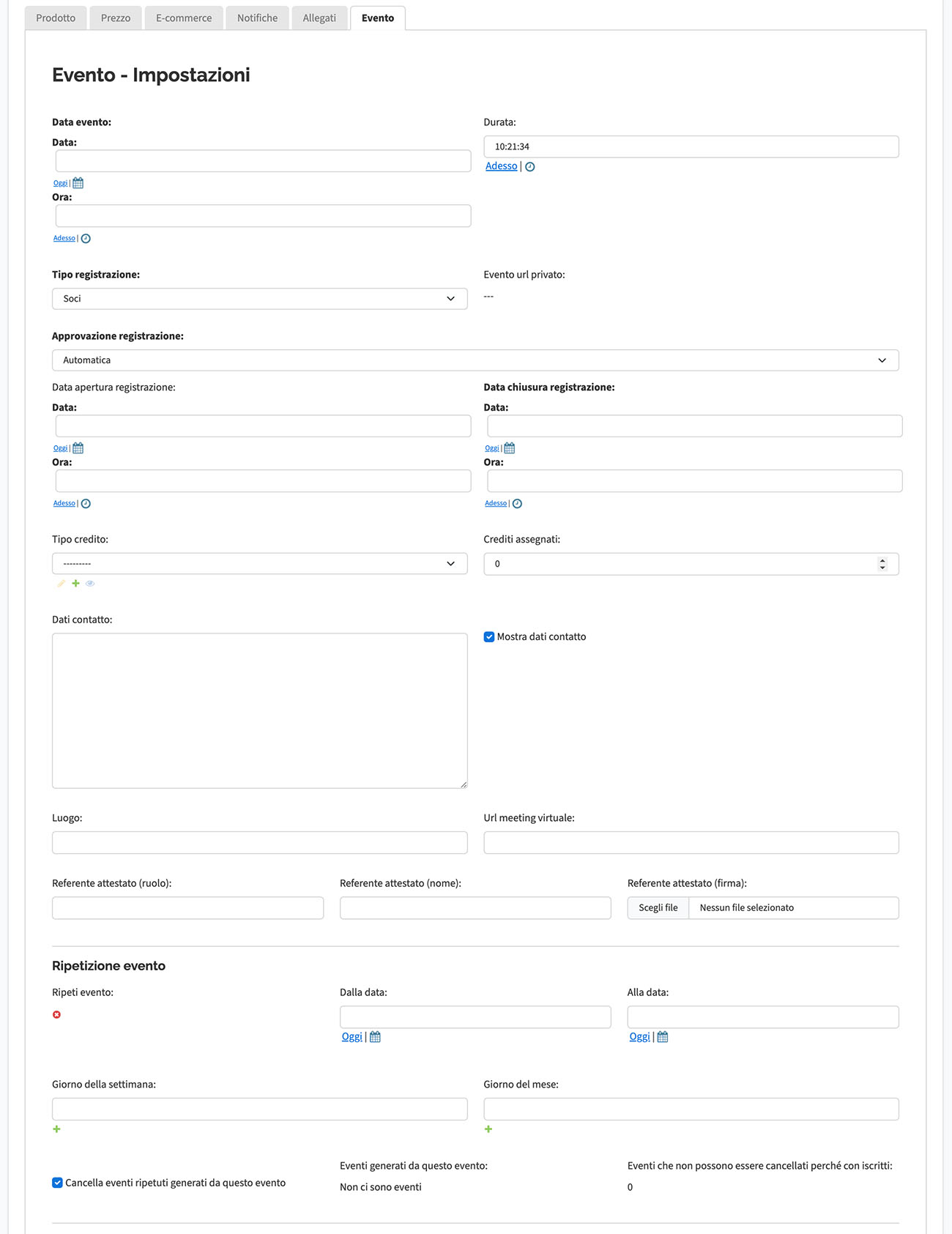Click clock icon under Data evento Ora field
Viewport: 952px width, 1234px height.
(x=86, y=239)
